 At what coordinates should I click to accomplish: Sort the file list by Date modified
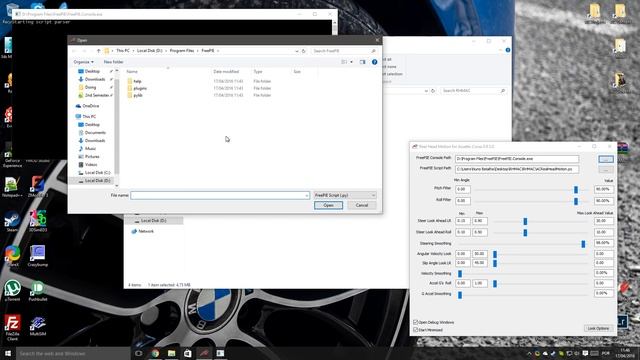coord(226,72)
